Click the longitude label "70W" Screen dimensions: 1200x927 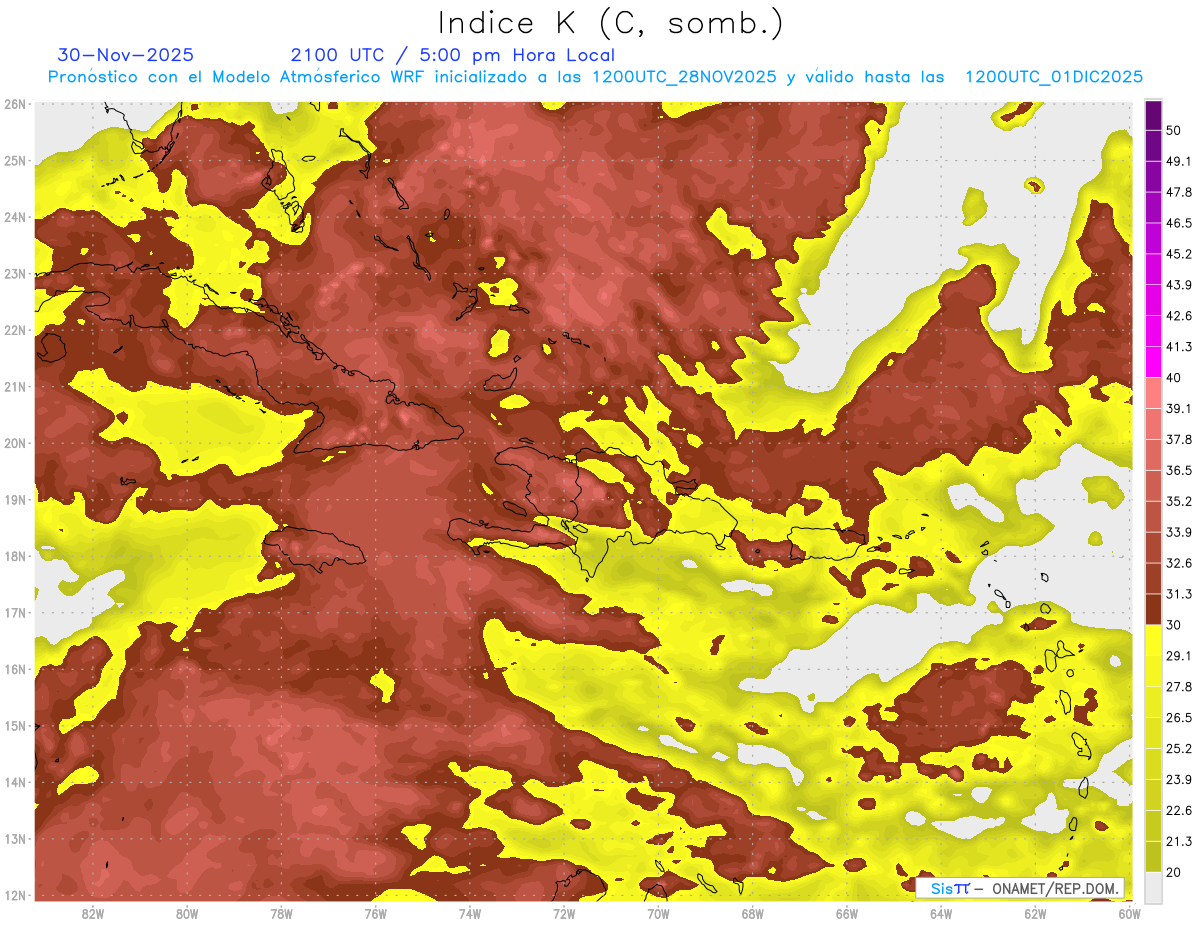point(658,914)
